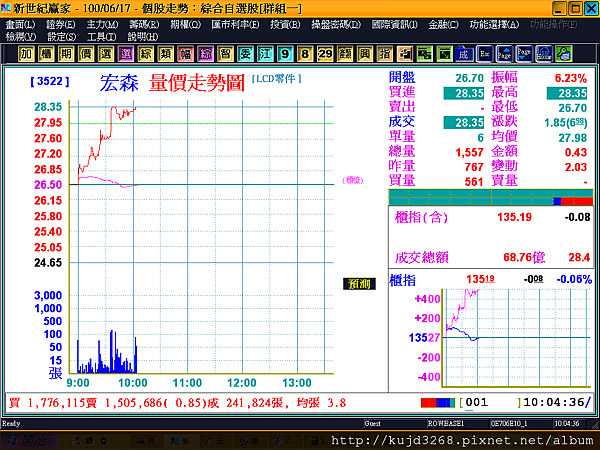600x450 pixels.
Task: Click the Page Down toolbar button
Action: pyautogui.click(x=524, y=54)
